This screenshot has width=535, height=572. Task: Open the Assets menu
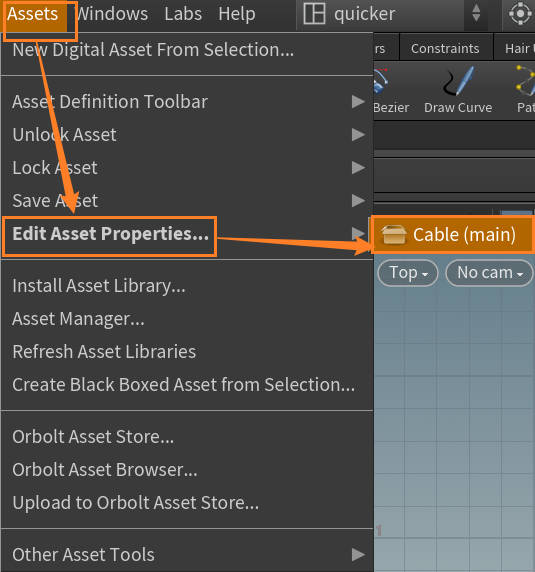point(33,14)
